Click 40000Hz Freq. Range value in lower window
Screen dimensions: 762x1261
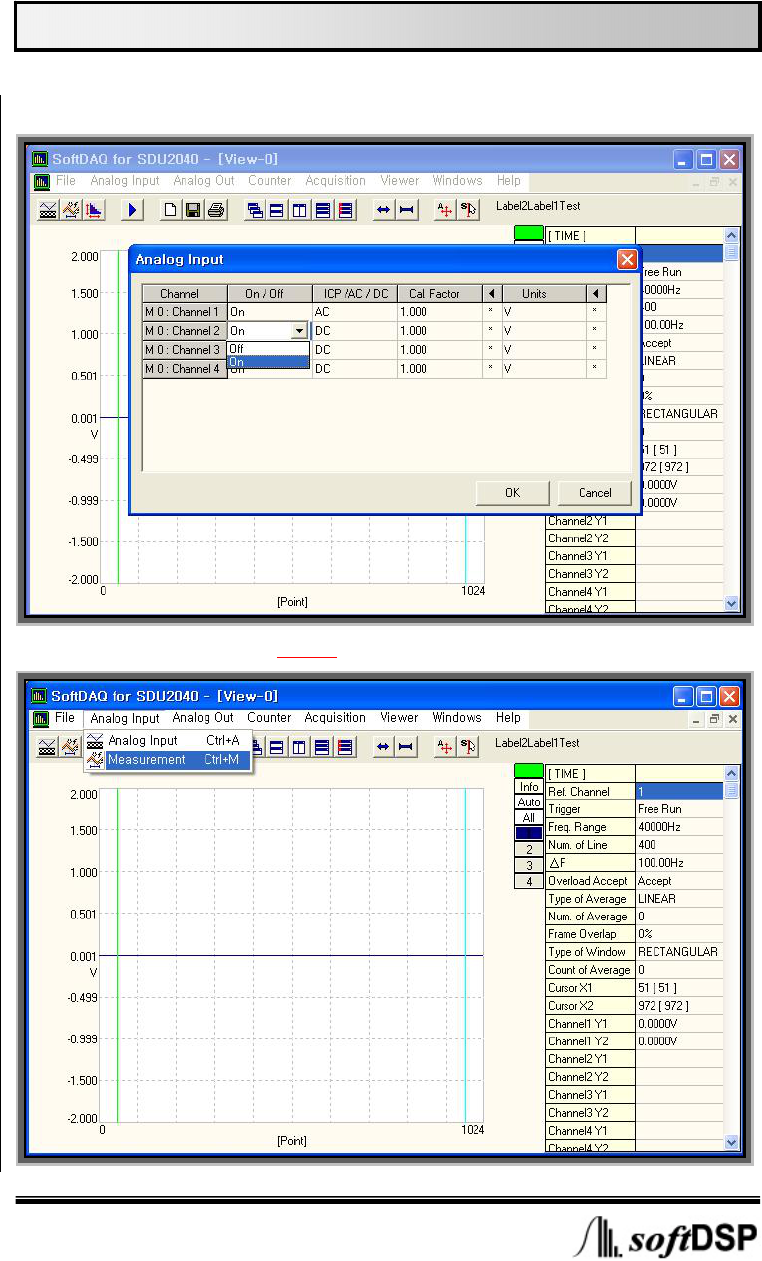pyautogui.click(x=679, y=827)
